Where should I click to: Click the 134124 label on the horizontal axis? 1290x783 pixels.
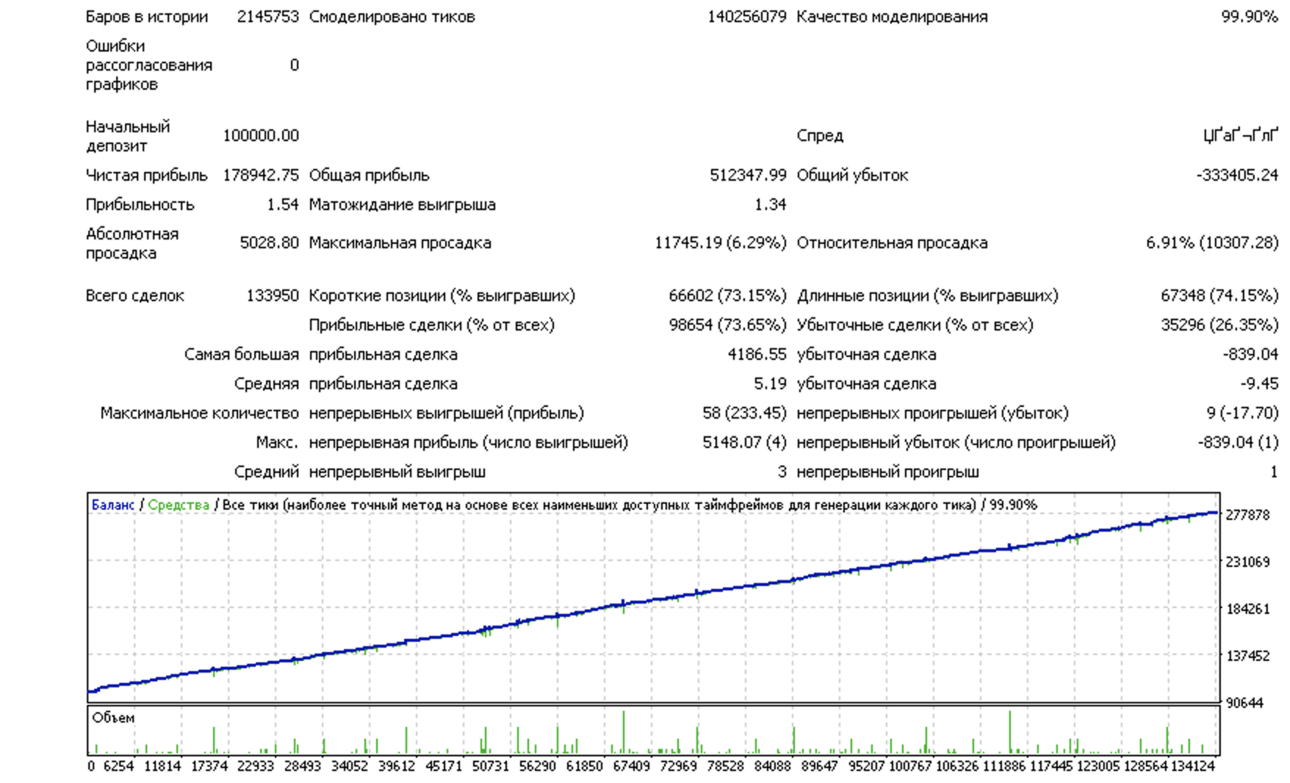coord(1195,767)
